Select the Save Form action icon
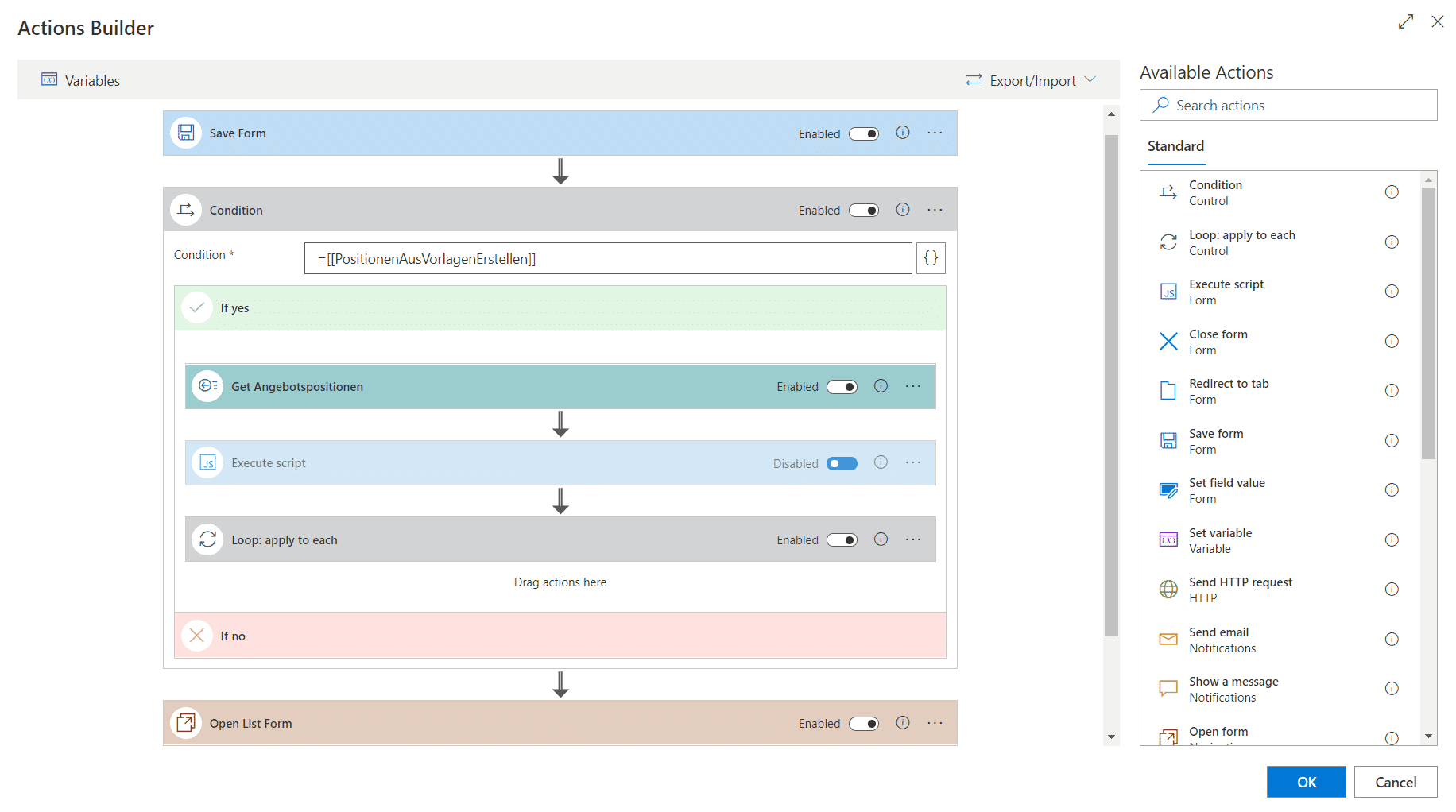This screenshot has width=1456, height=812. click(x=186, y=133)
